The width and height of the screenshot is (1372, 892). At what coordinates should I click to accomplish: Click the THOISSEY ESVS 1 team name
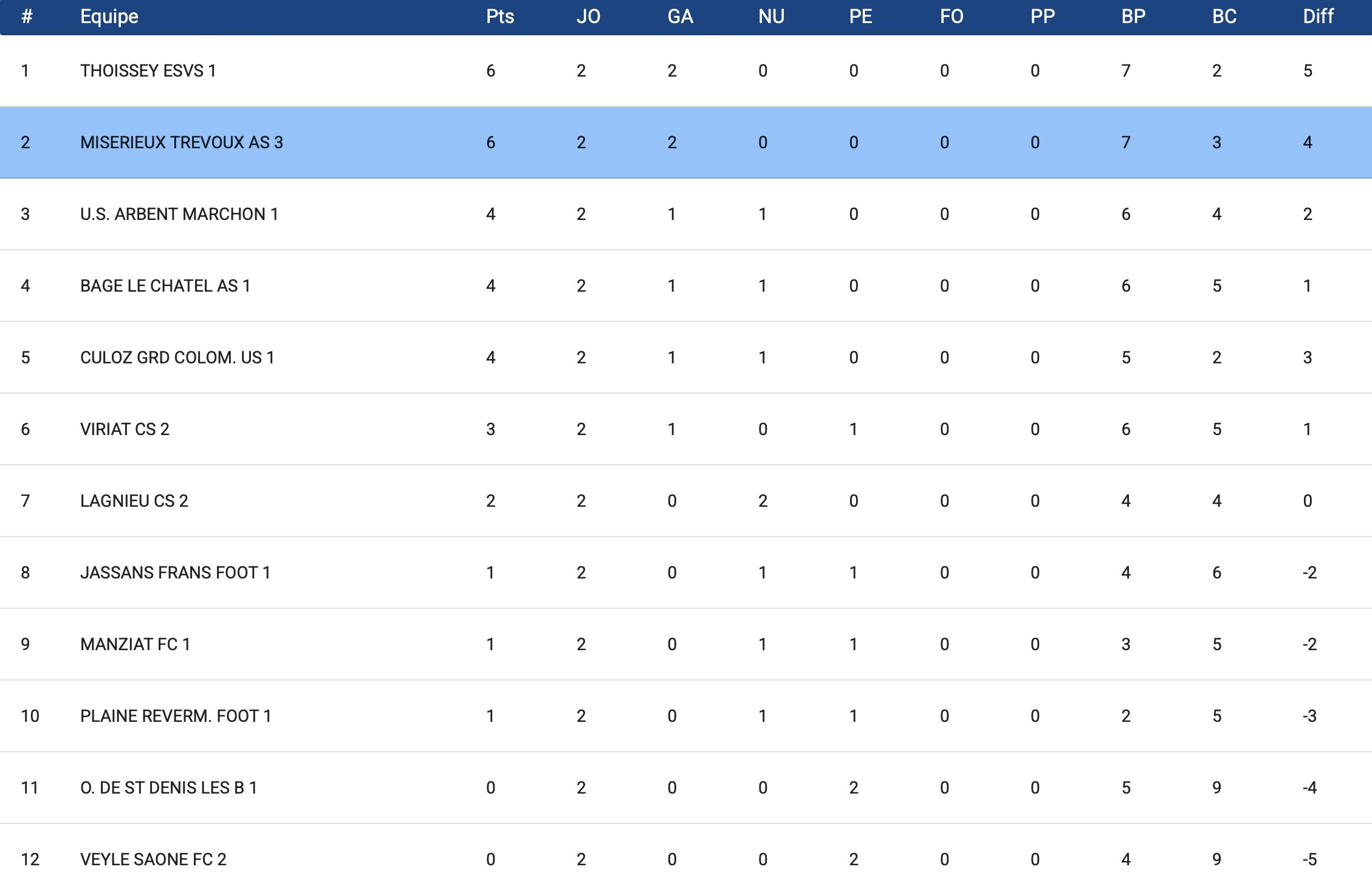[x=148, y=71]
